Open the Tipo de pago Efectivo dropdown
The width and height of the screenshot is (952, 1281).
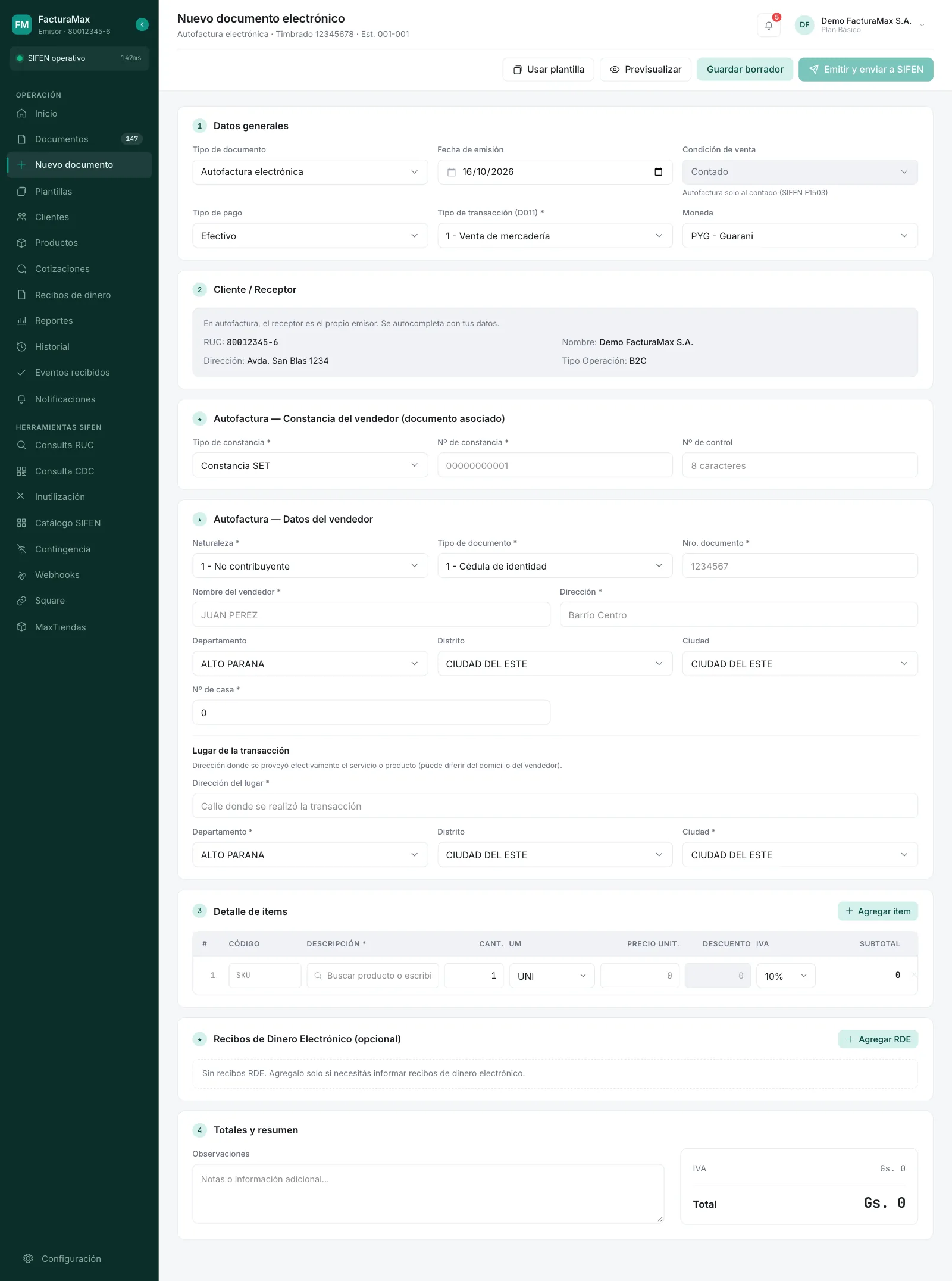click(310, 236)
